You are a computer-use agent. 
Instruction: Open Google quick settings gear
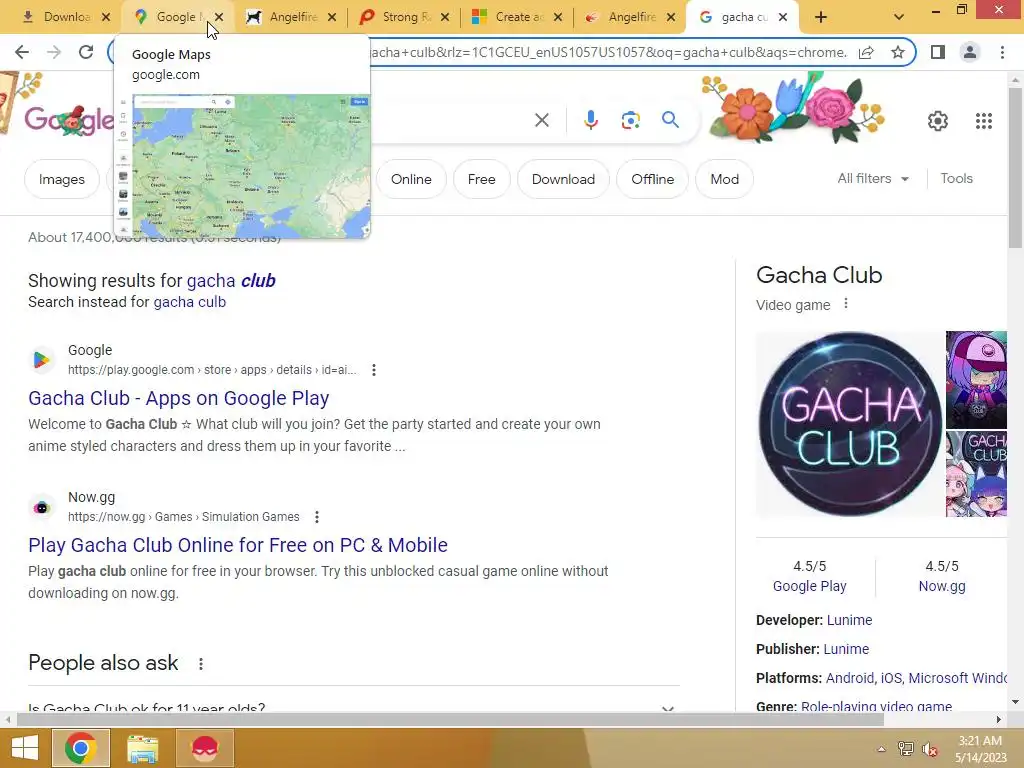(x=938, y=121)
